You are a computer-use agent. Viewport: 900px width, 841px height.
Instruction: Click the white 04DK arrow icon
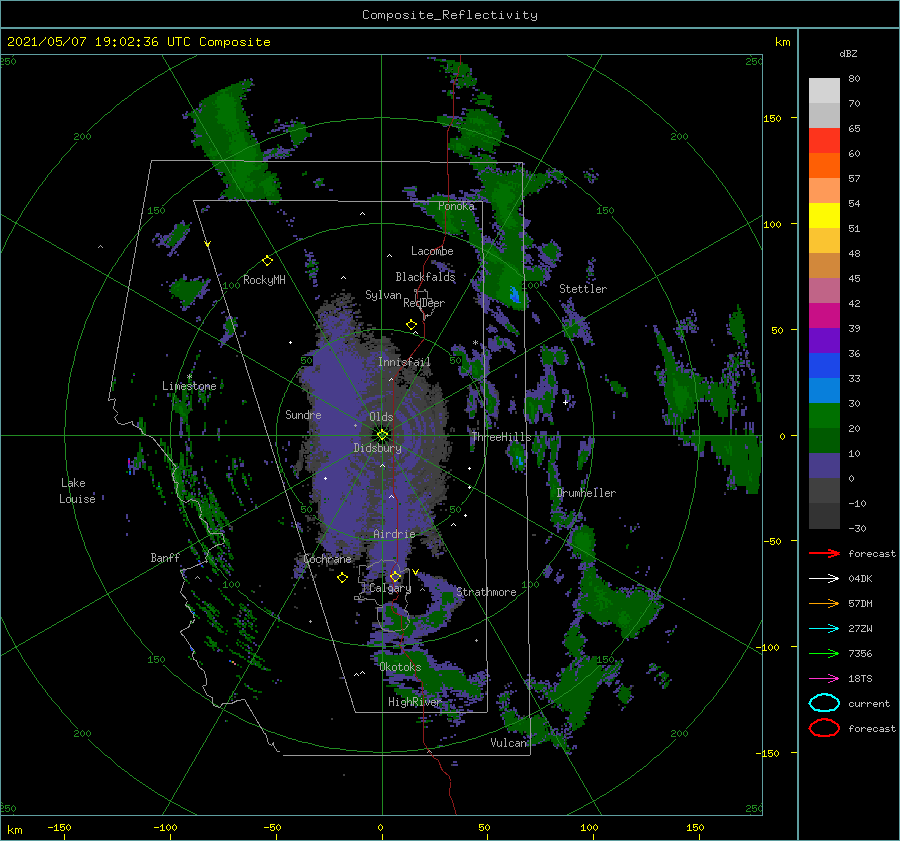coord(824,579)
